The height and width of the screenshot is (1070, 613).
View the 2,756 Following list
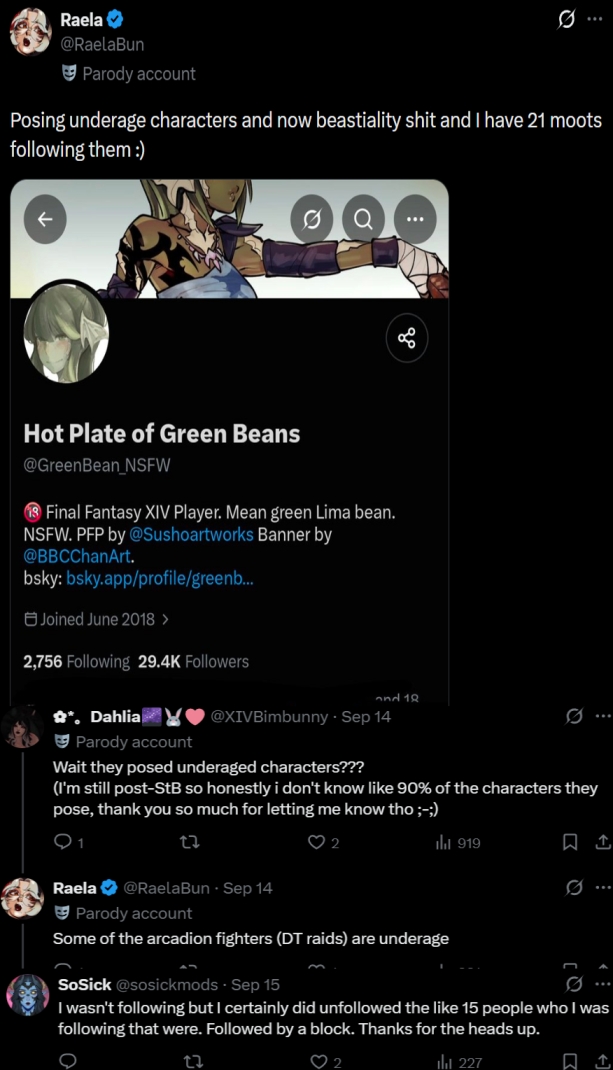click(x=76, y=661)
